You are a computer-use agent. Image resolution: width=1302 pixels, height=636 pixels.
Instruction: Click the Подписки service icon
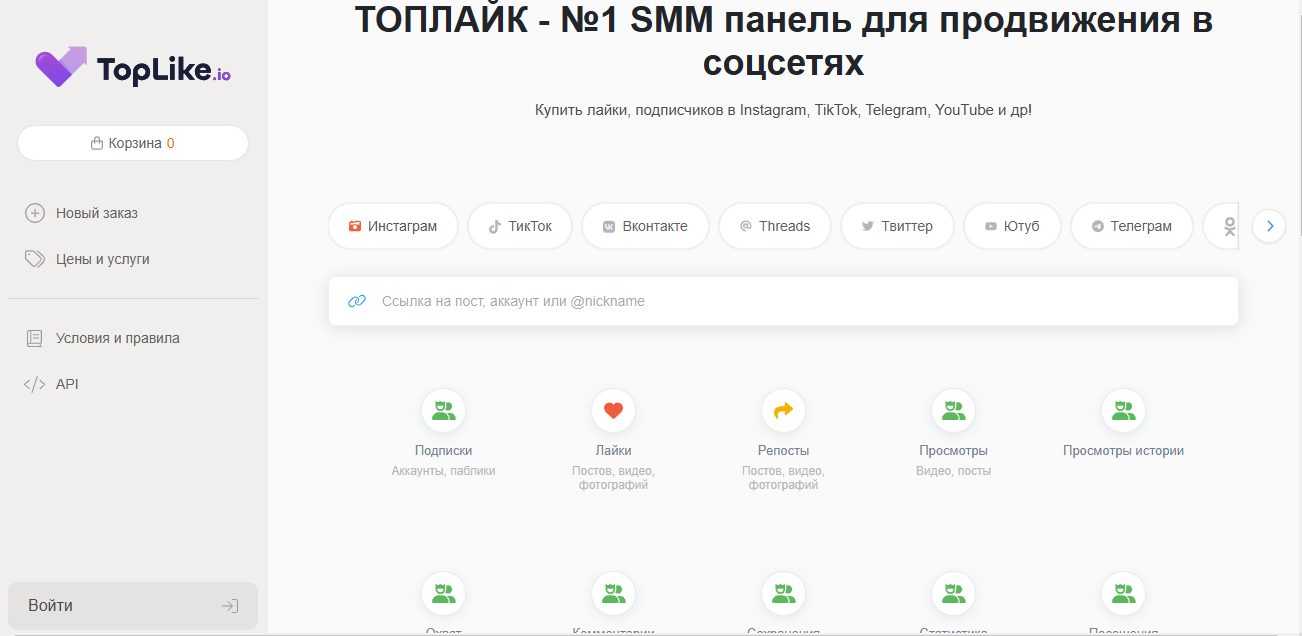tap(443, 410)
